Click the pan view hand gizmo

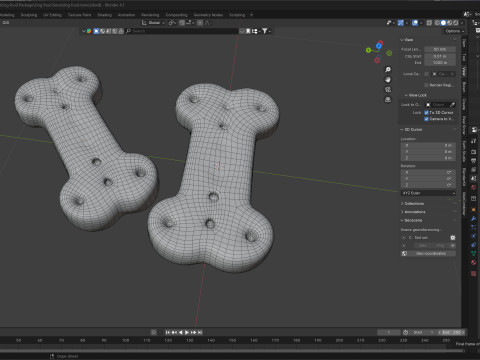(x=388, y=80)
